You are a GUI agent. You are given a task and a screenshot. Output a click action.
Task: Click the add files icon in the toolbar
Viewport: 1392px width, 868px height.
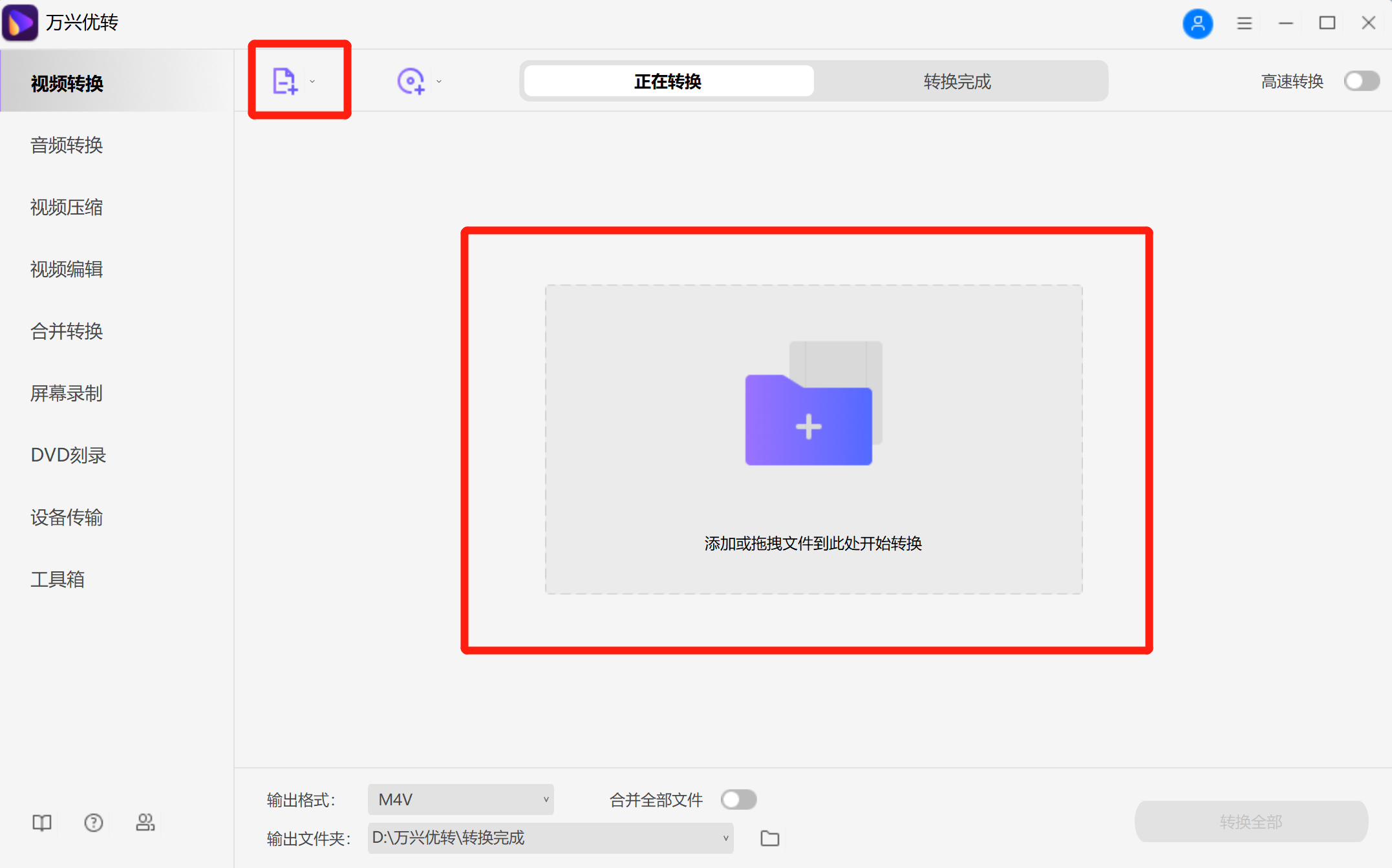click(284, 80)
